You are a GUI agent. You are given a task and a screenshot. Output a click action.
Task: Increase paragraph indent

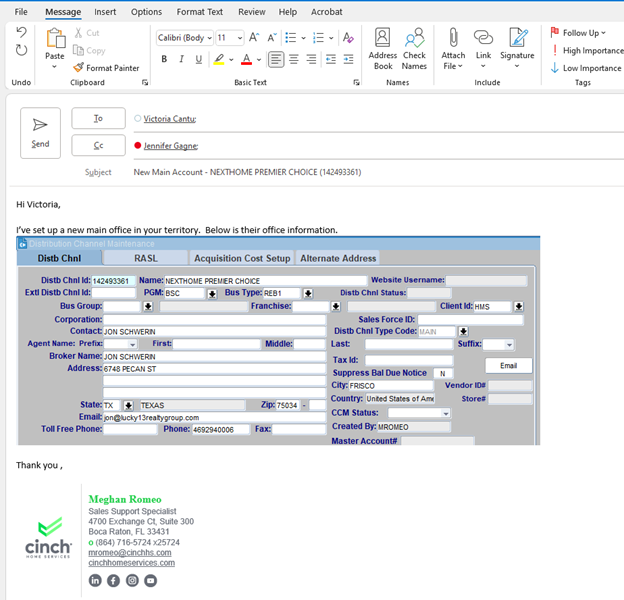[348, 60]
